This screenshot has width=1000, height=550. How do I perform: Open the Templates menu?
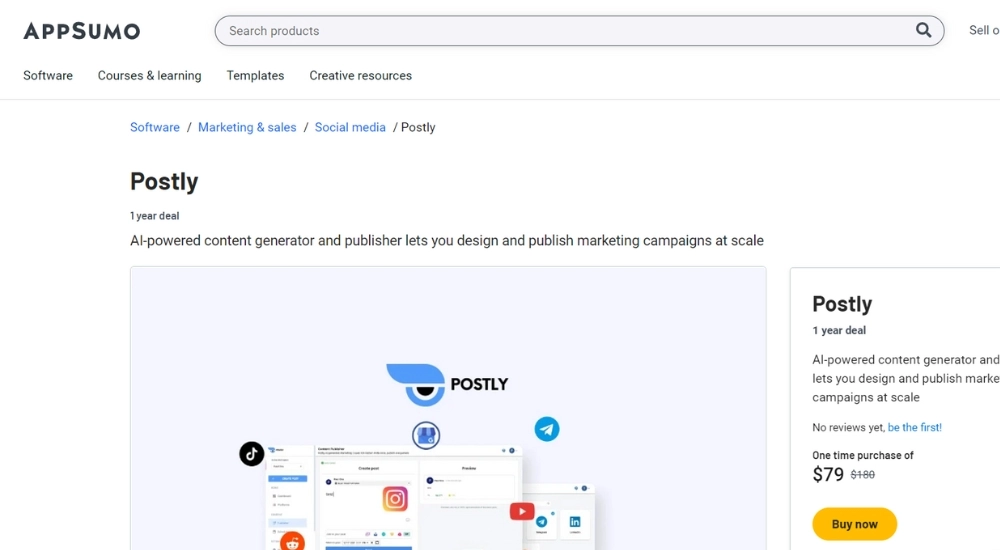click(x=255, y=75)
